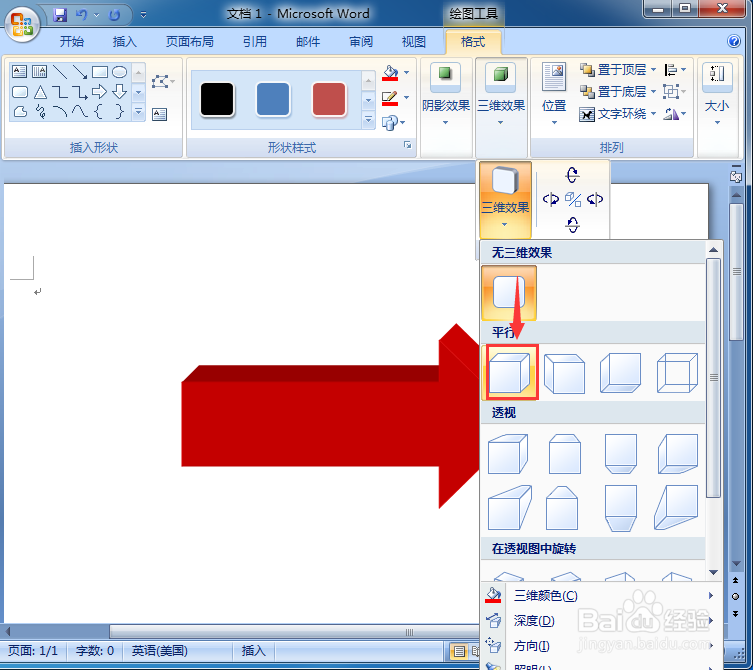Select the rectangle shape in shapes gallery
The width and height of the screenshot is (753, 670).
(x=99, y=72)
